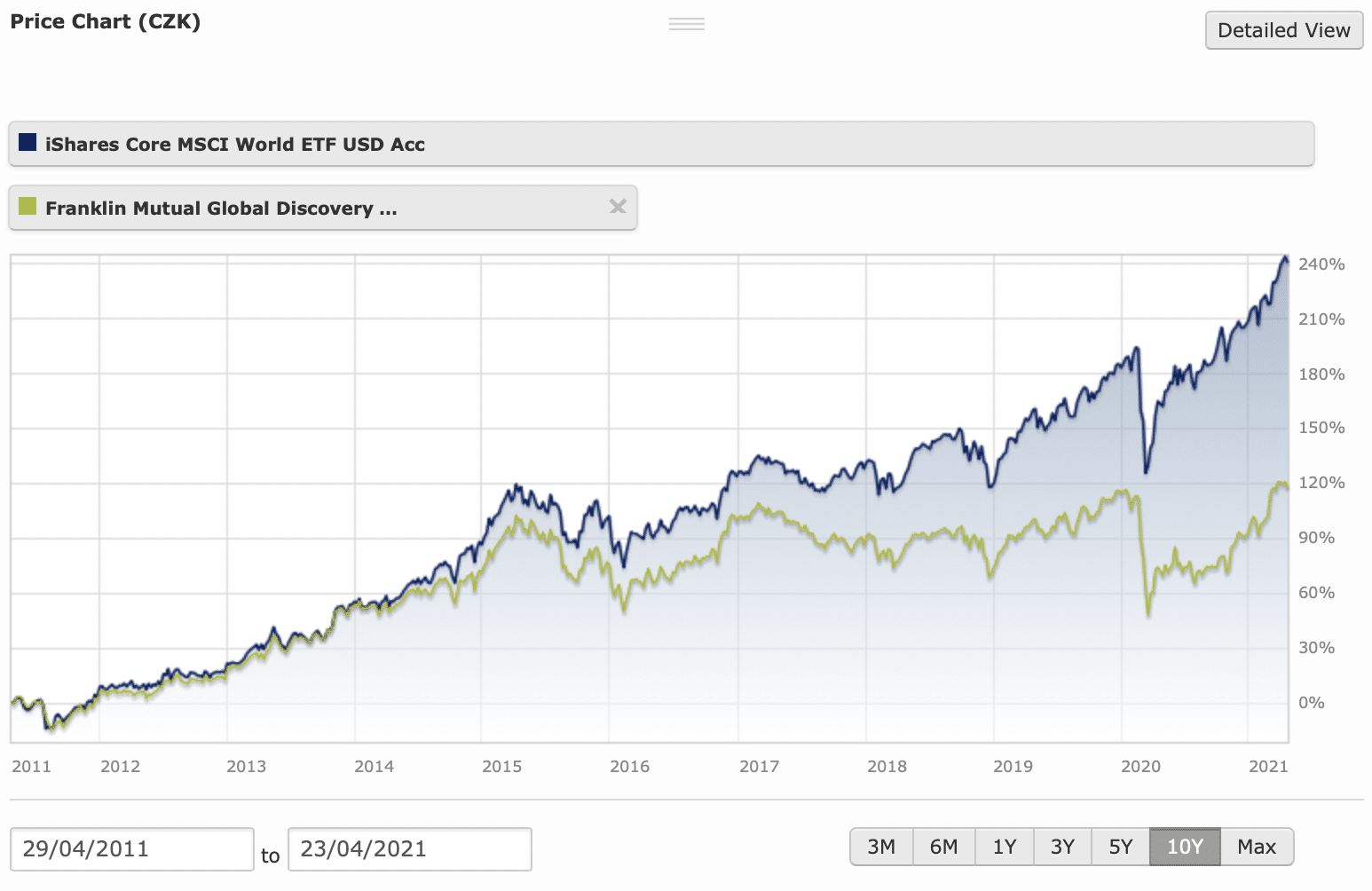Click the green Franklin color swatch
This screenshot has width=1372, height=891.
point(28,207)
